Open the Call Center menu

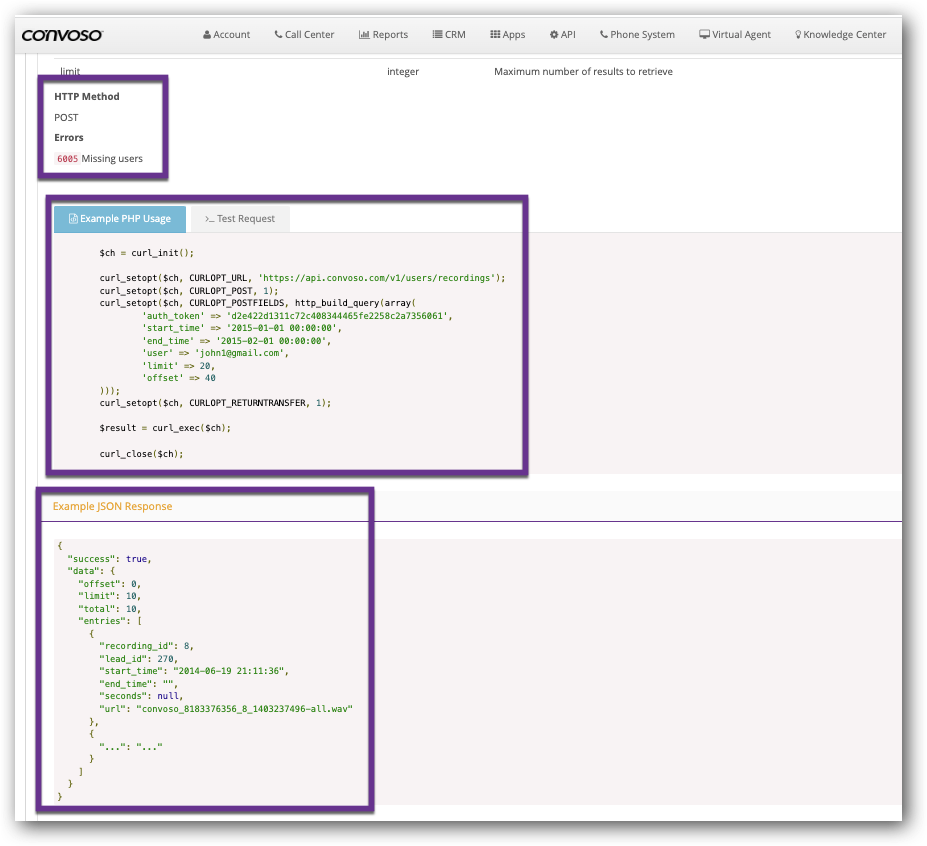tap(304, 35)
